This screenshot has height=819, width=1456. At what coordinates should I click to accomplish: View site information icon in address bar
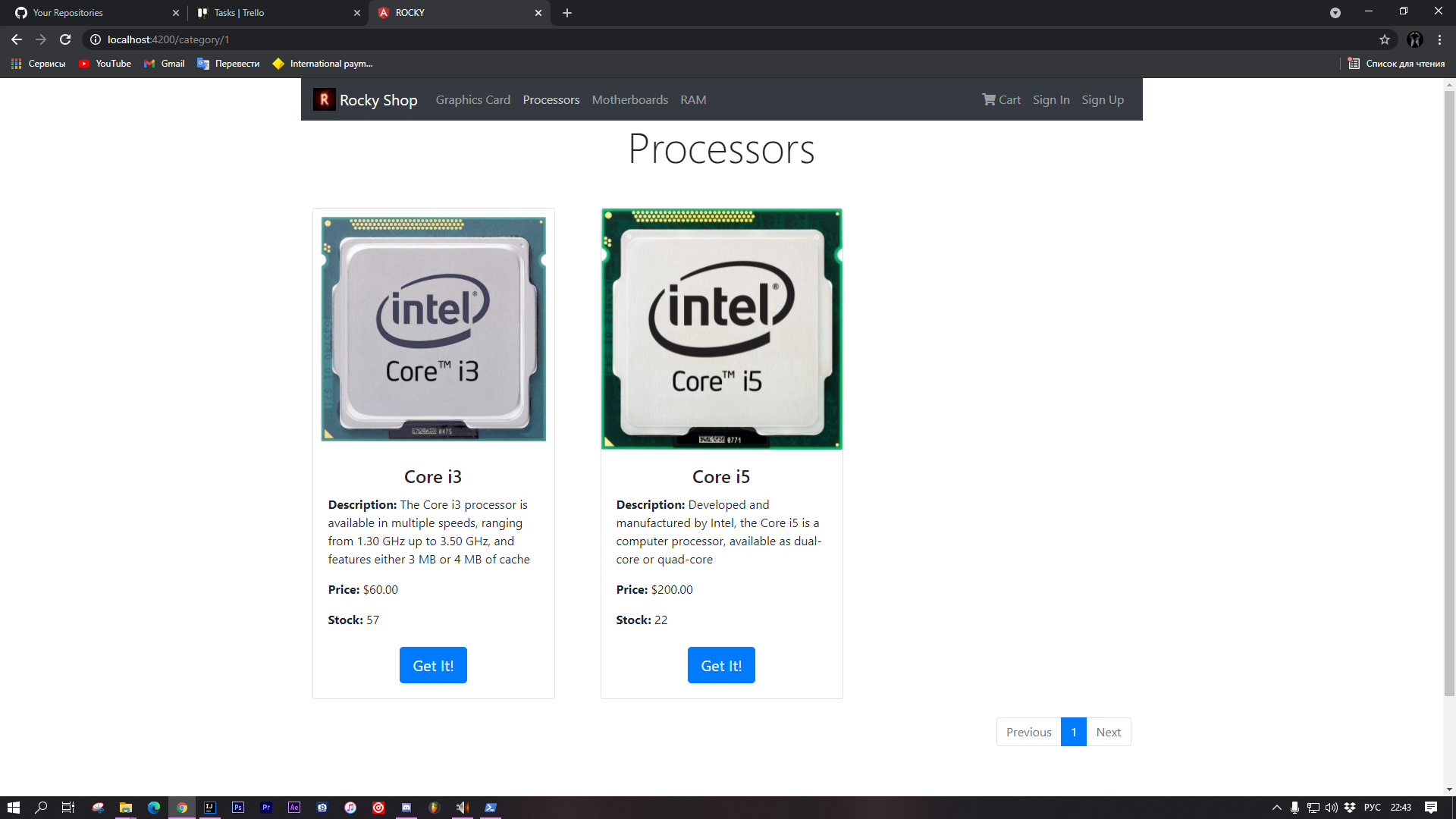pyautogui.click(x=96, y=39)
